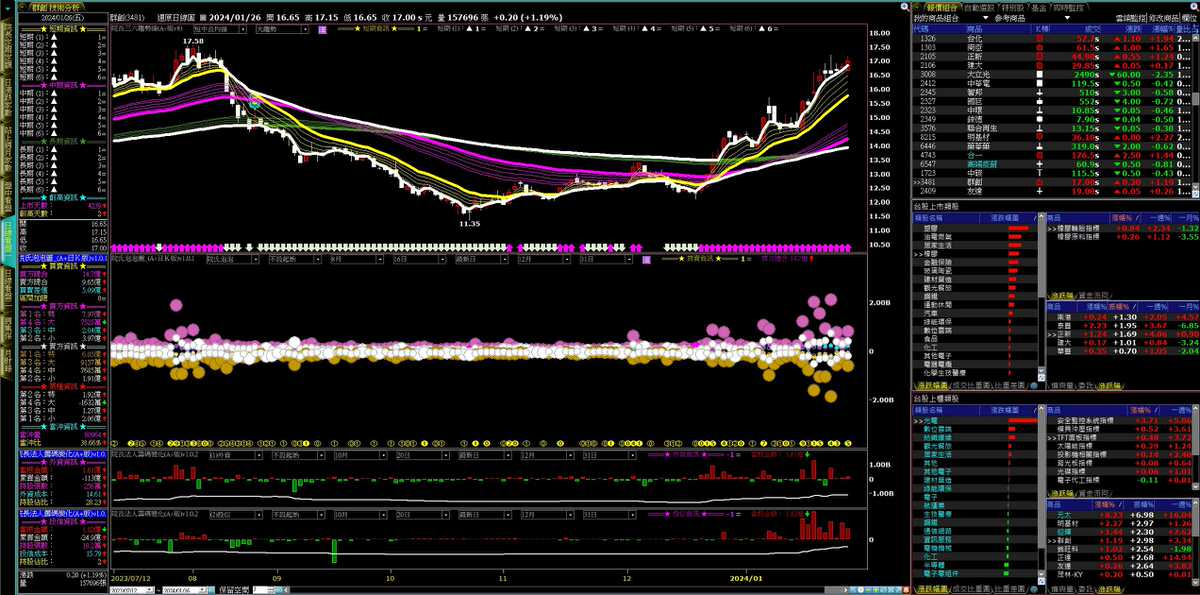This screenshot has height=595, width=1200.
Task: Expand the 大趨勢 dropdown above the chart
Action: (281, 30)
